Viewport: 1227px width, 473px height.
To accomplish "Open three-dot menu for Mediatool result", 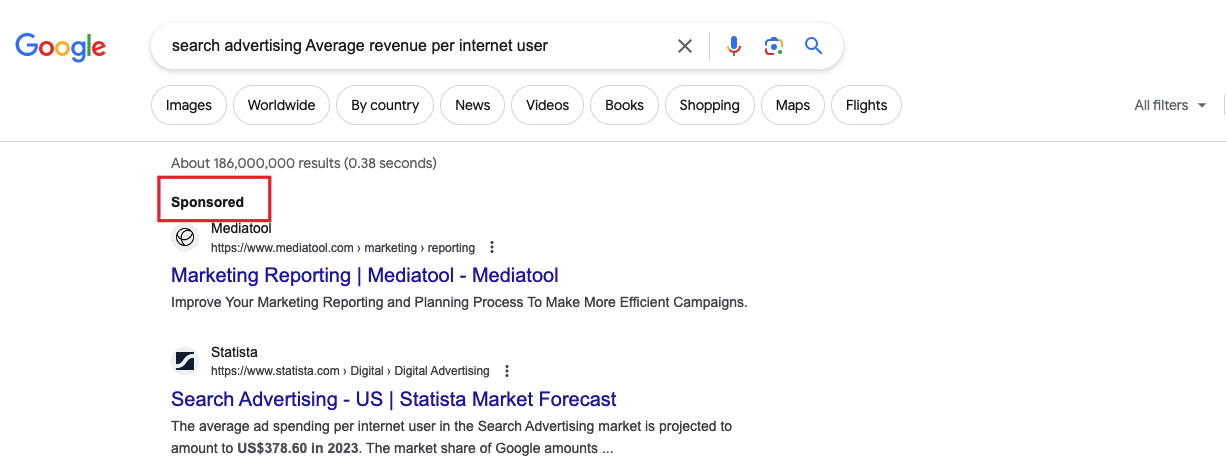I will tap(491, 247).
